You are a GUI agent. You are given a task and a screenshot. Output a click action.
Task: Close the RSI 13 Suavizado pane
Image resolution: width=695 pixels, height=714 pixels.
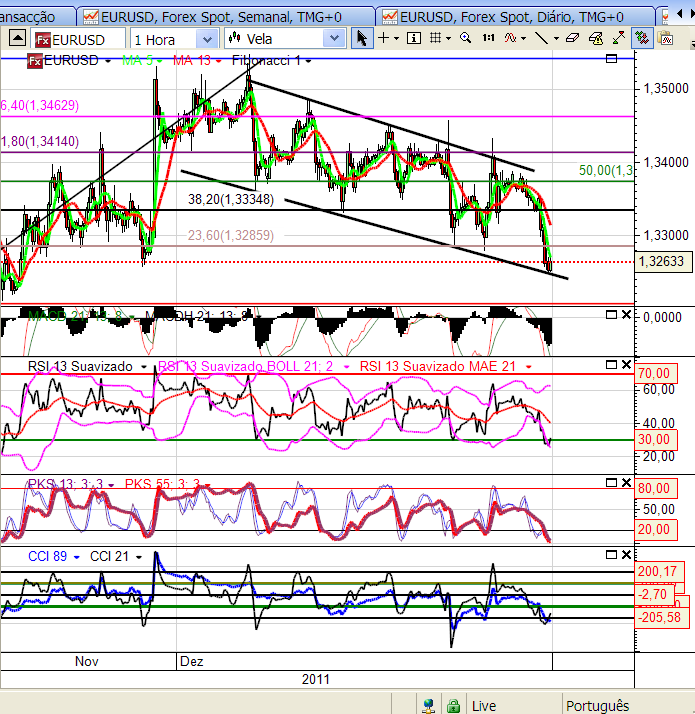tap(626, 365)
